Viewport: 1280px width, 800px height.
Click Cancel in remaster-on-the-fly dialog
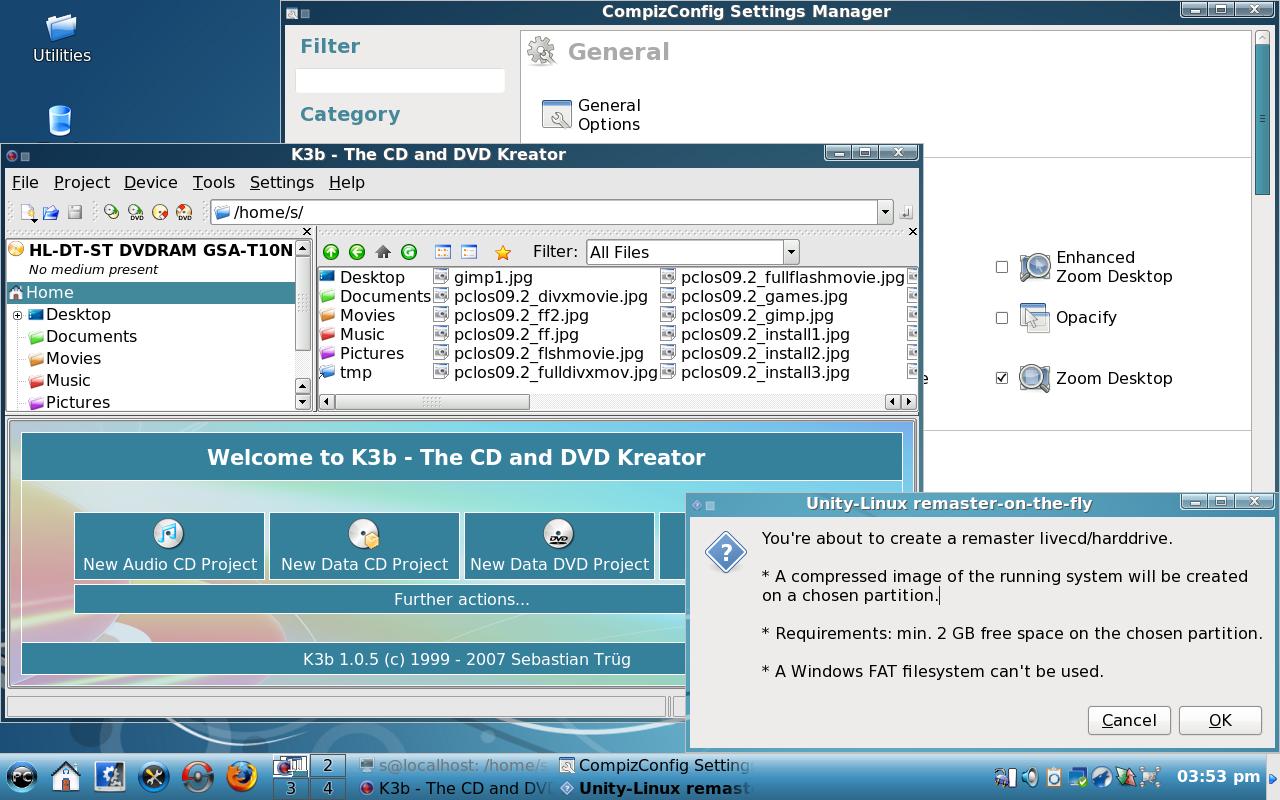coord(1129,720)
